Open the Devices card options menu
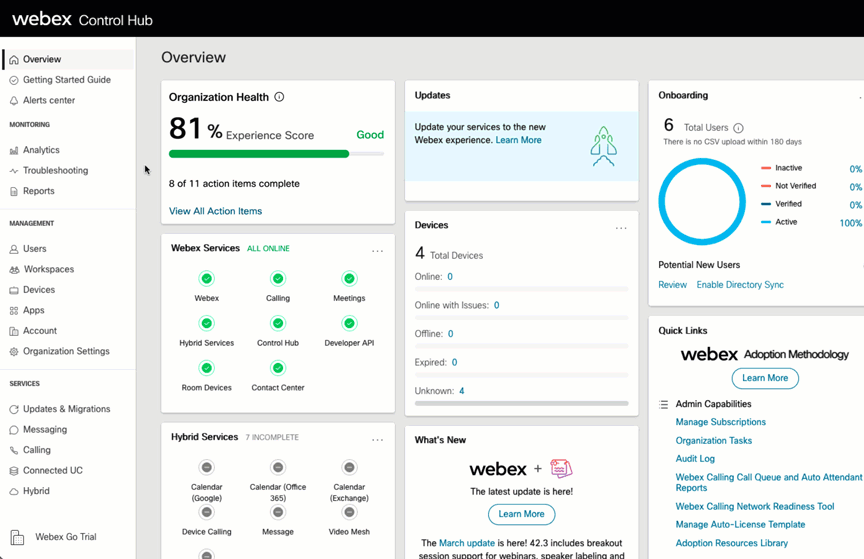This screenshot has height=559, width=864. click(x=621, y=228)
